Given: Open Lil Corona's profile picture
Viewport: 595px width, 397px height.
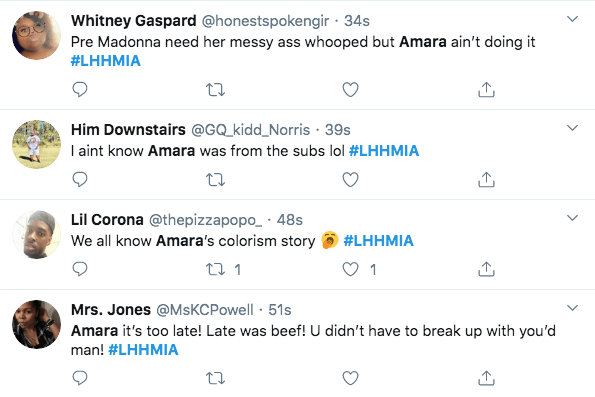Looking at the screenshot, I should (x=36, y=235).
